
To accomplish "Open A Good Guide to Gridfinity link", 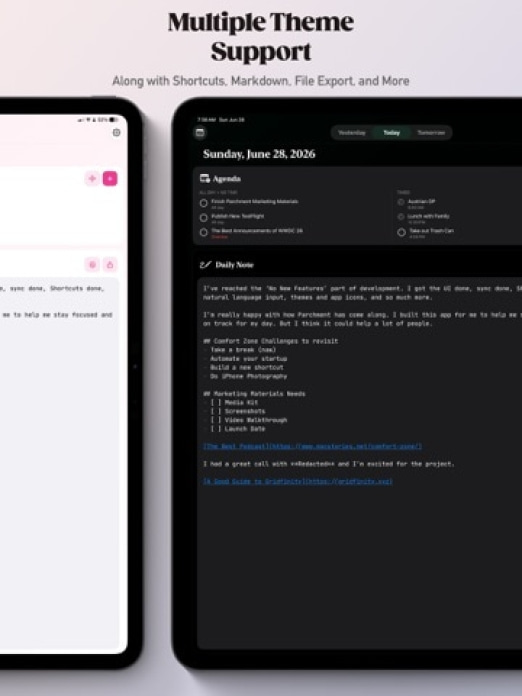I will tap(298, 481).
